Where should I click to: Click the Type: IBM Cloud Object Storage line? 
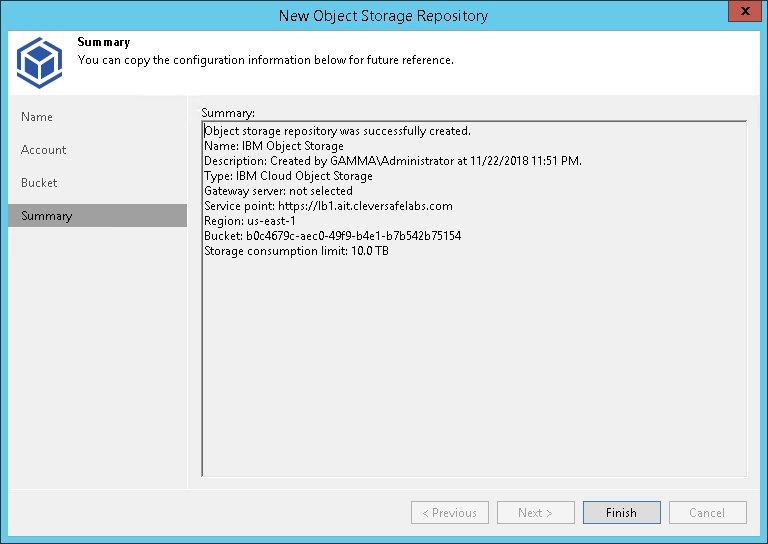pos(288,176)
